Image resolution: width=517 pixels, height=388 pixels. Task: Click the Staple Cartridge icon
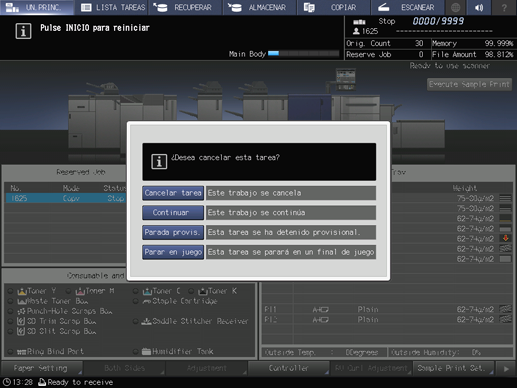[x=147, y=302]
